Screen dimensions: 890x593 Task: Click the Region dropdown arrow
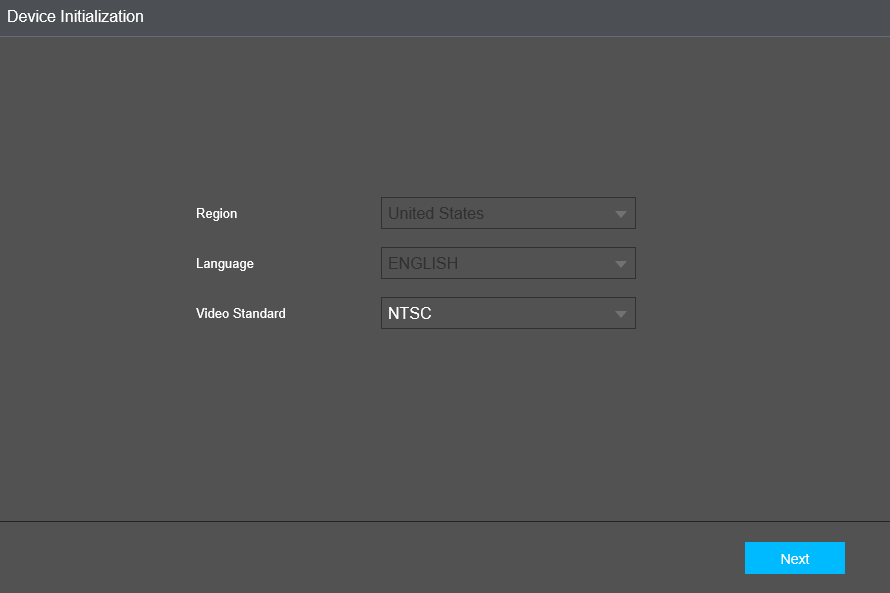(622, 213)
